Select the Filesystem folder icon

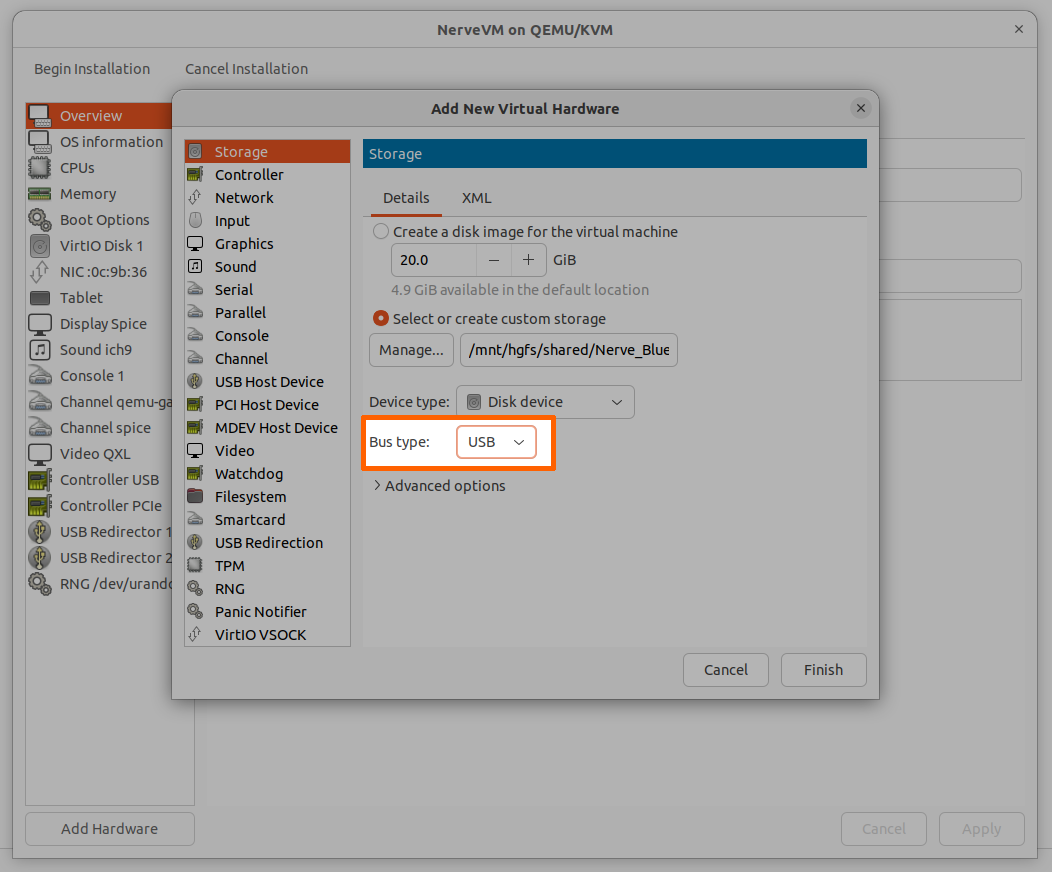195,497
